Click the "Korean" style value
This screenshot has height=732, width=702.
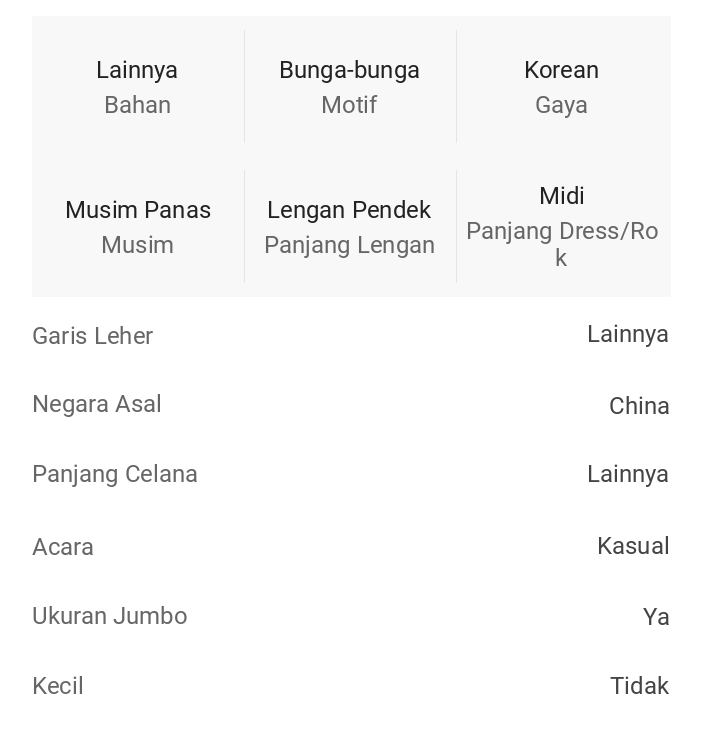coord(561,70)
